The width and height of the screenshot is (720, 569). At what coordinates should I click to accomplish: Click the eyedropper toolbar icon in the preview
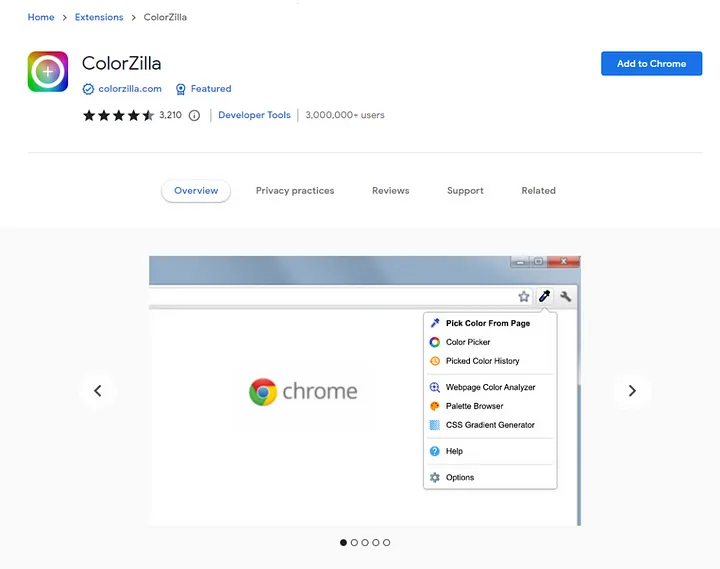coord(545,297)
